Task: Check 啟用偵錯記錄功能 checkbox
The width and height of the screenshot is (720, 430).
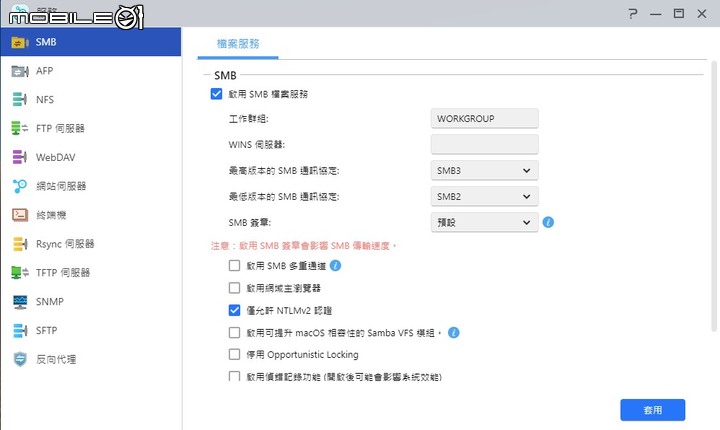Action: pyautogui.click(x=234, y=376)
